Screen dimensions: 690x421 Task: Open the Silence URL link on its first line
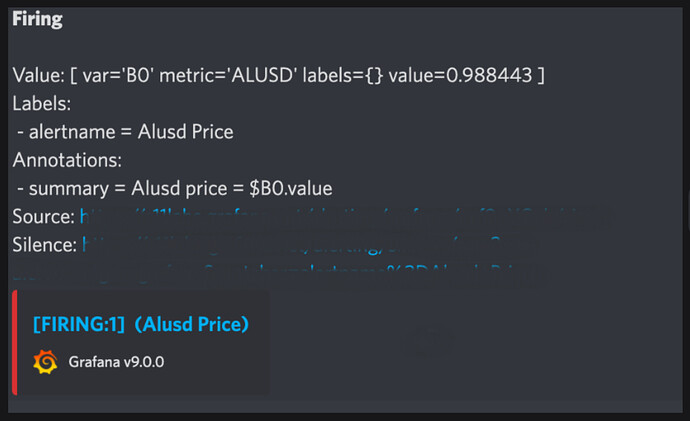(311, 245)
